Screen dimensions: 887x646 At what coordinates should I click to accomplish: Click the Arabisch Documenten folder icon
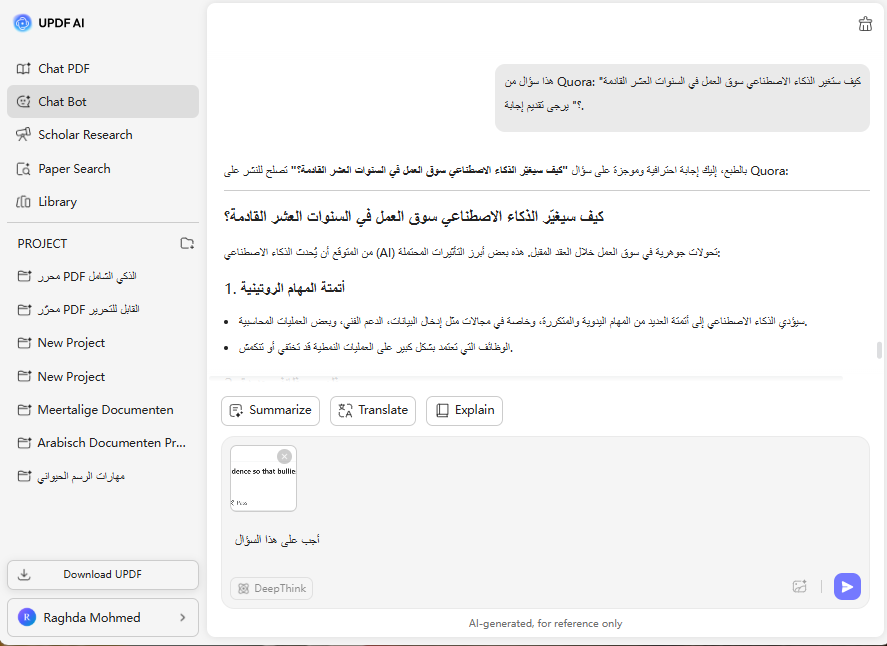(x=24, y=442)
